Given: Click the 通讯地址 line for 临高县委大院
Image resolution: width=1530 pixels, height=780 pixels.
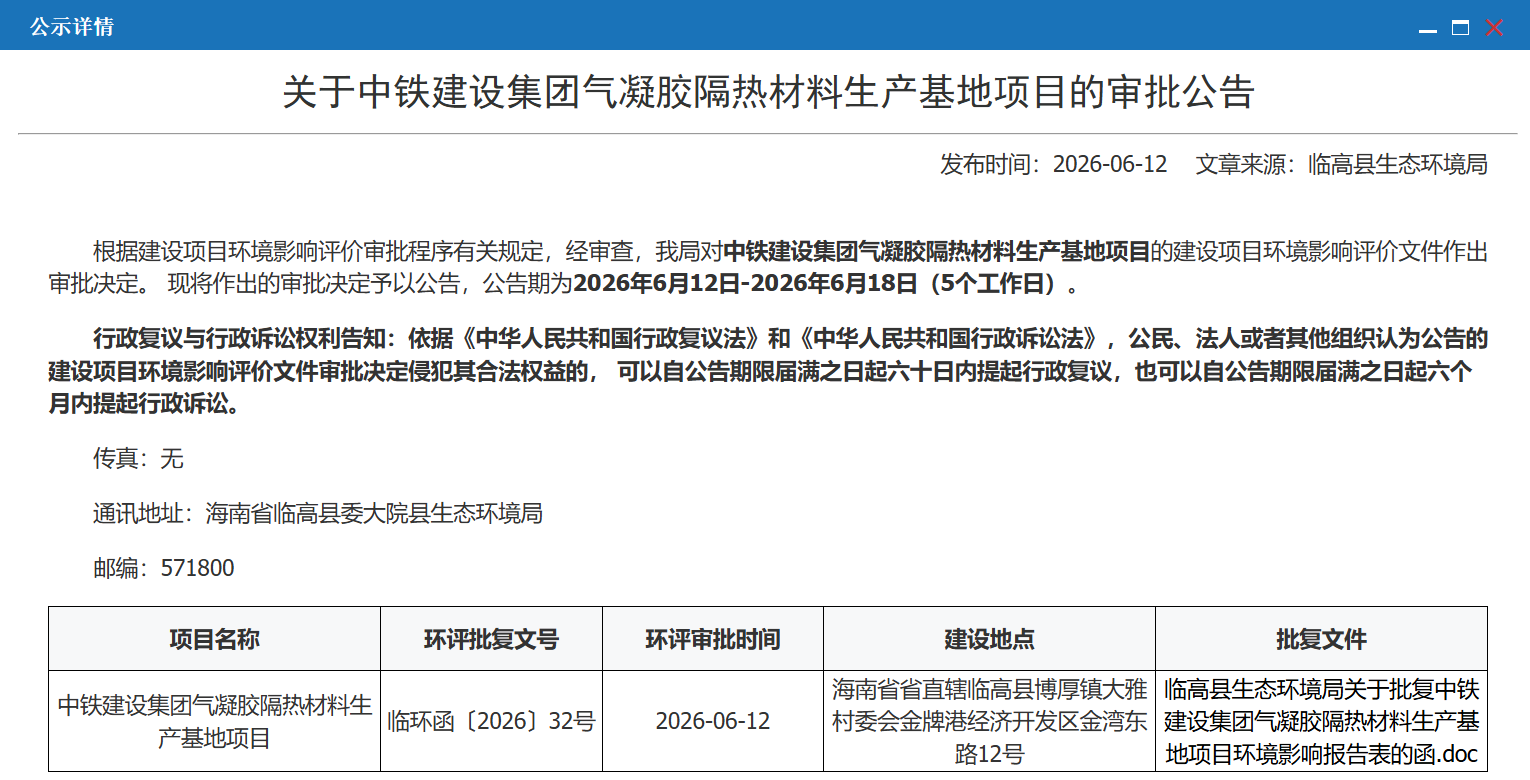Looking at the screenshot, I should coord(318,514).
